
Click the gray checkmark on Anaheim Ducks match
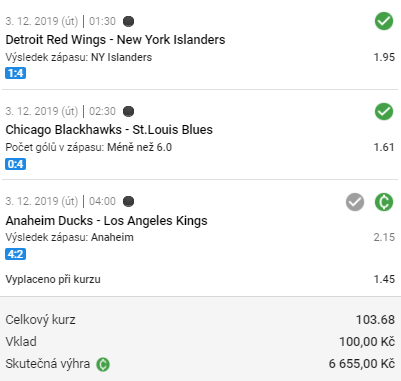[x=355, y=202]
